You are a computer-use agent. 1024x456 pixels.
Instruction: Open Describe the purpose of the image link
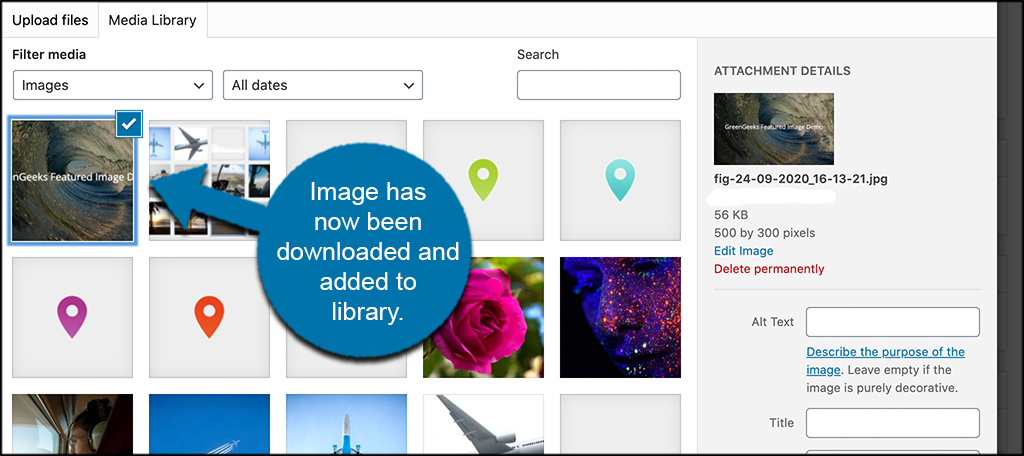click(x=885, y=361)
